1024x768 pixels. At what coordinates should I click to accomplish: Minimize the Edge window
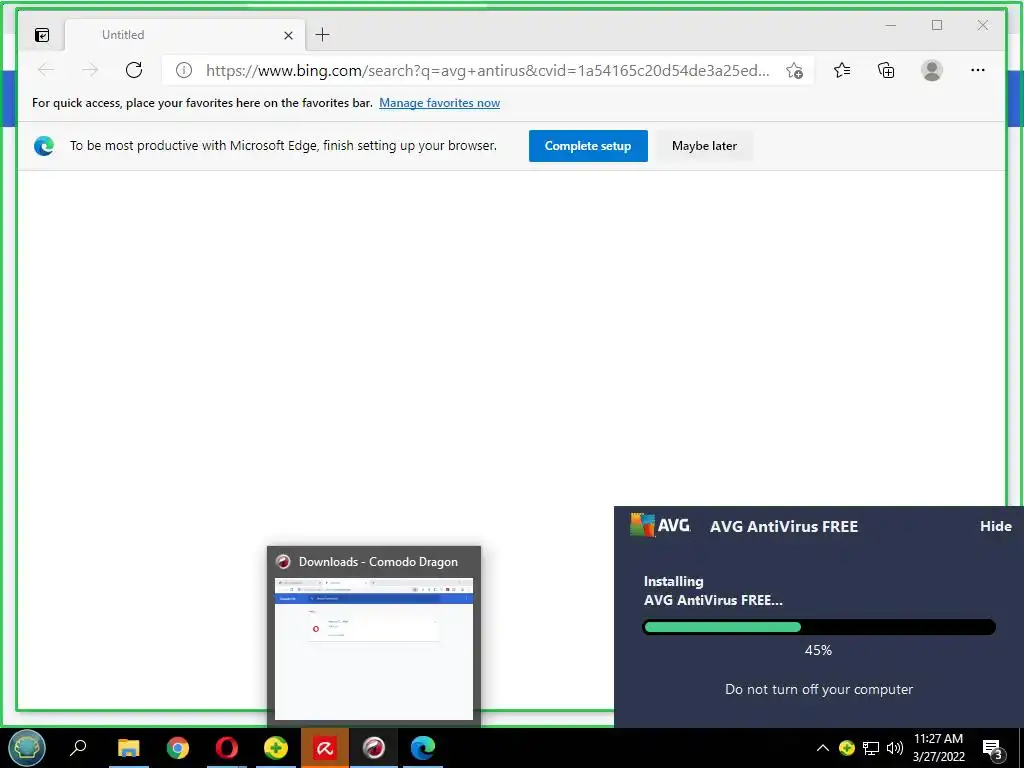click(891, 25)
